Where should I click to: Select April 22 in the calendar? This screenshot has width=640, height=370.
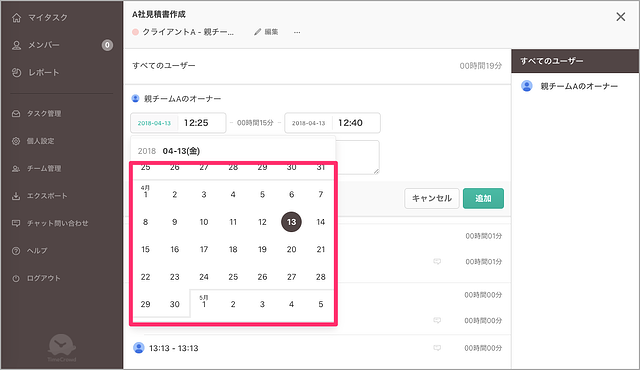145,277
